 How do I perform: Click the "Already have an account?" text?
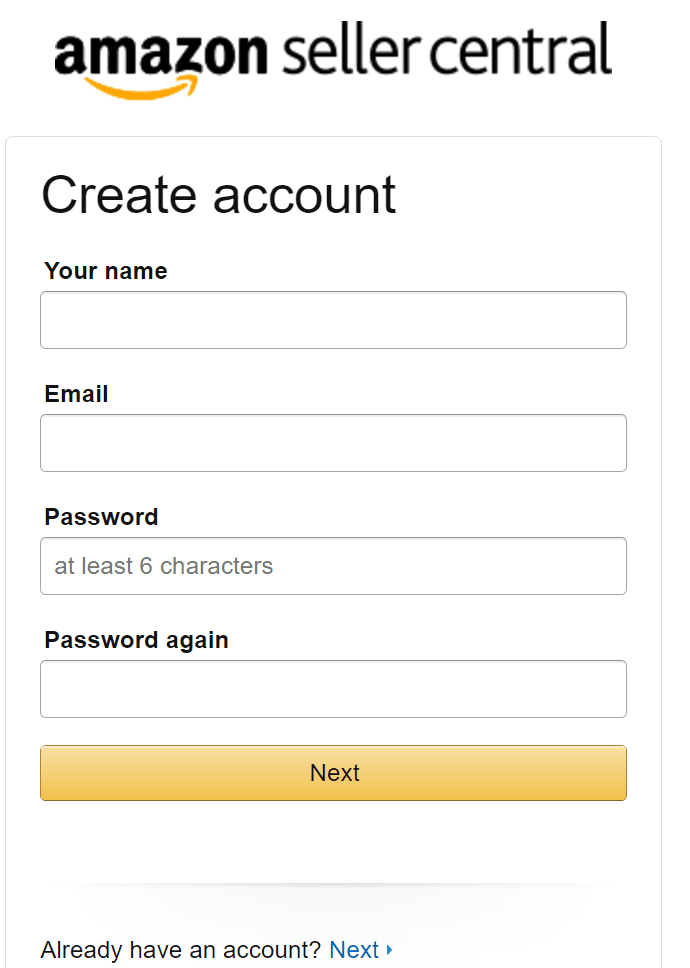tap(180, 950)
